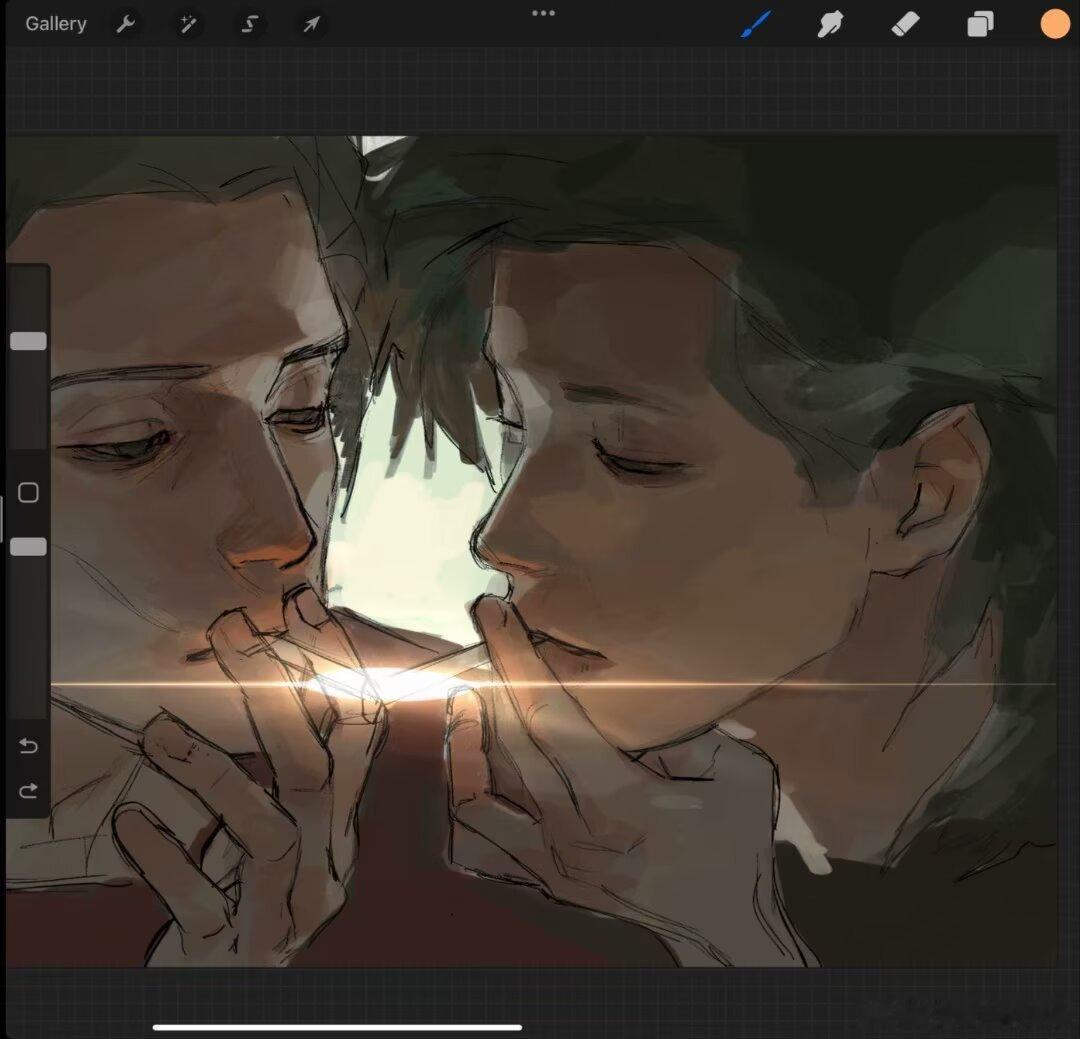Click the brush size slider handle
The width and height of the screenshot is (1080, 1039).
28,341
